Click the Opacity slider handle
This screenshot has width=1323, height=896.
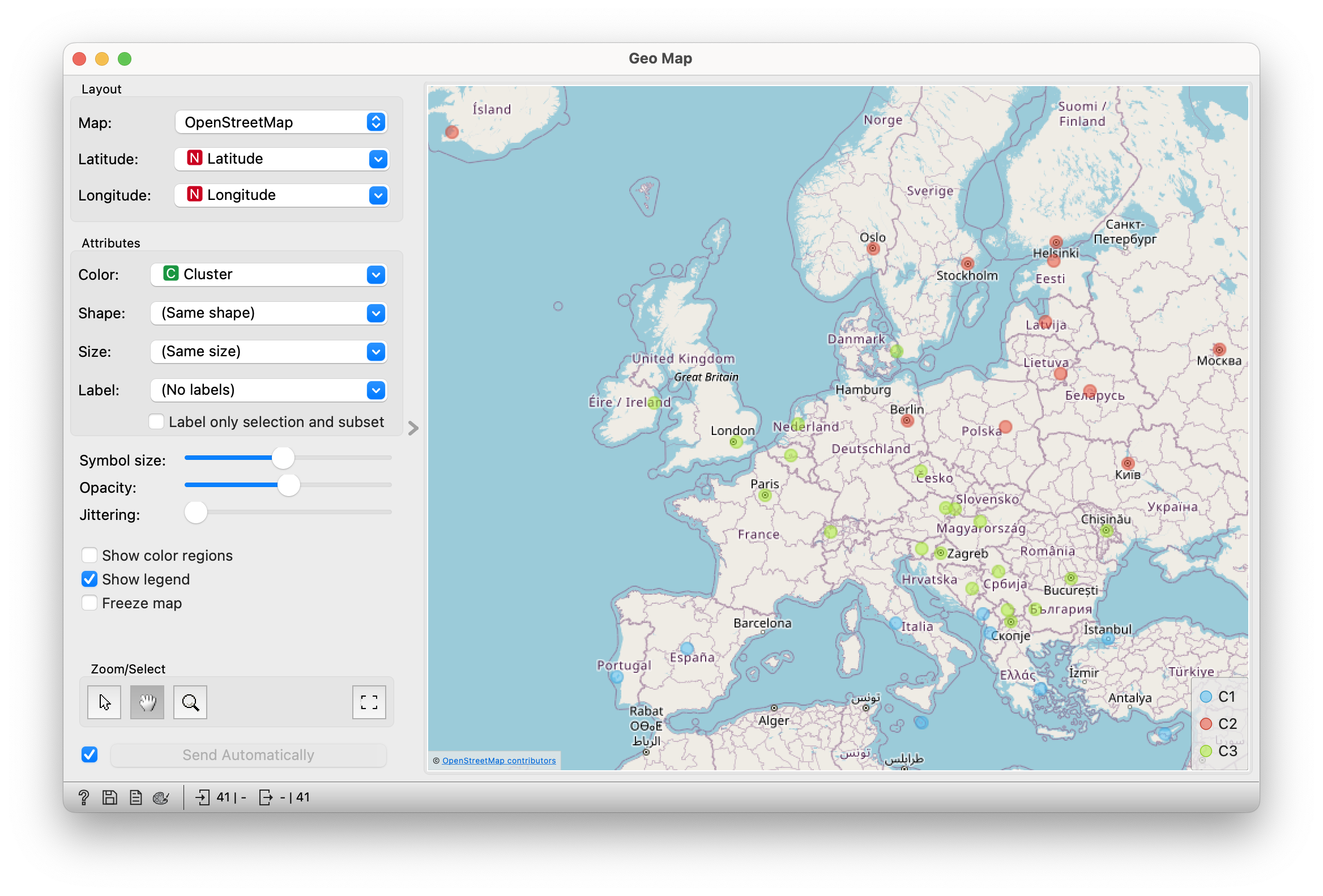tap(289, 485)
